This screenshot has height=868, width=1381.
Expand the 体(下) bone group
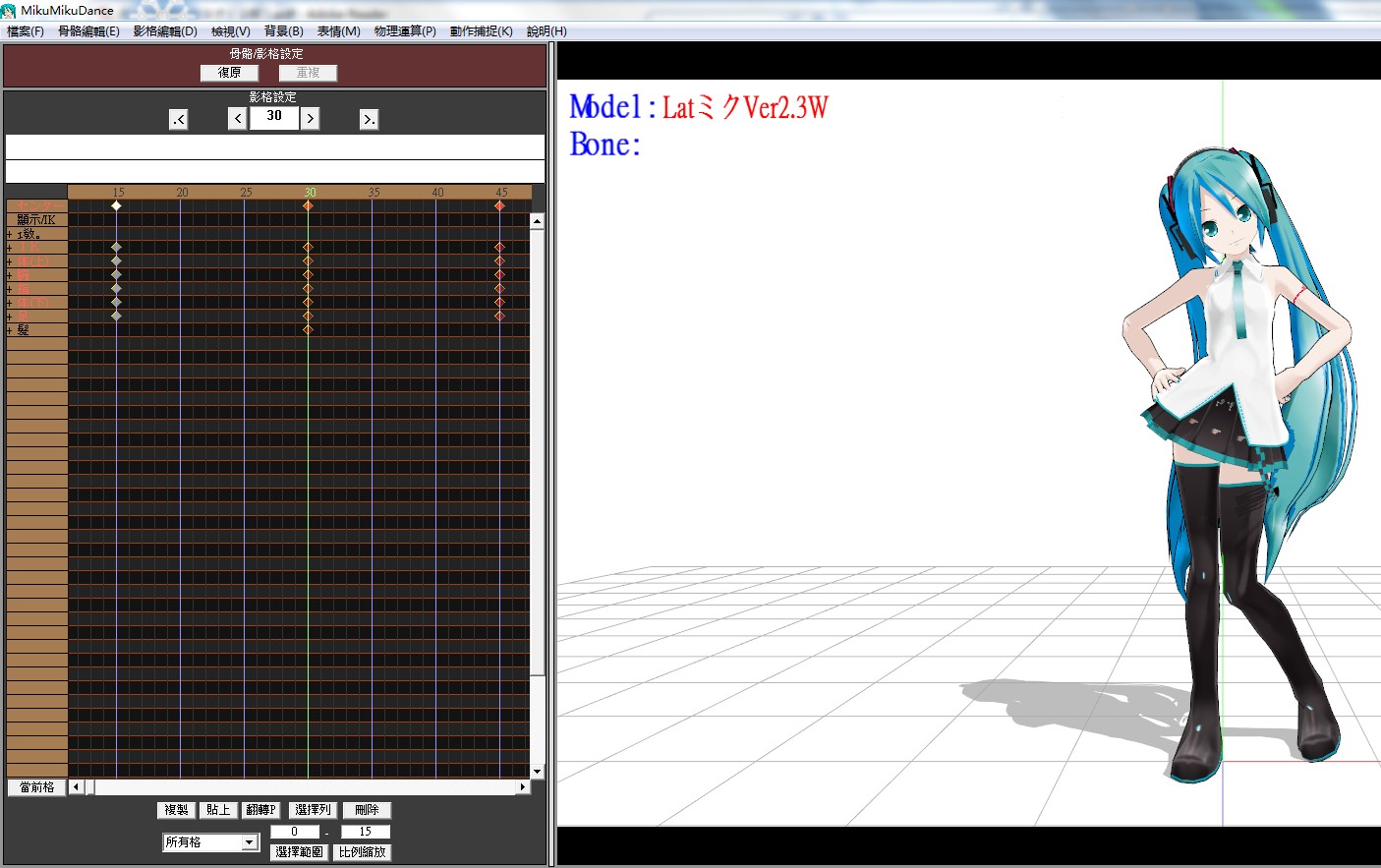point(10,303)
